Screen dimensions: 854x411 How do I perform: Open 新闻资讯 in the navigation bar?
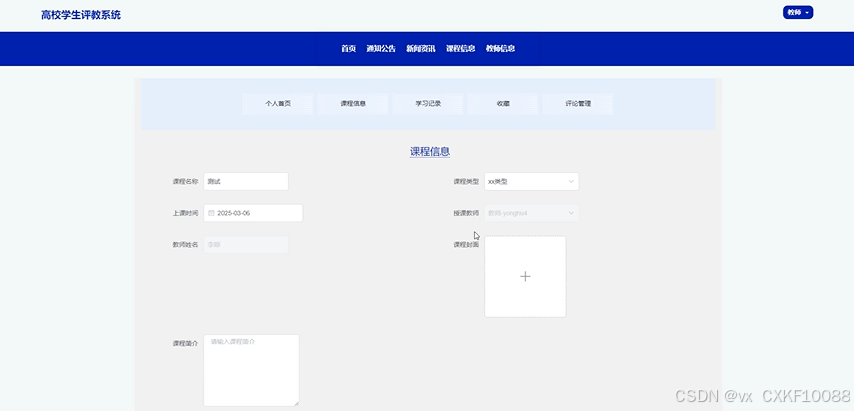coord(421,49)
